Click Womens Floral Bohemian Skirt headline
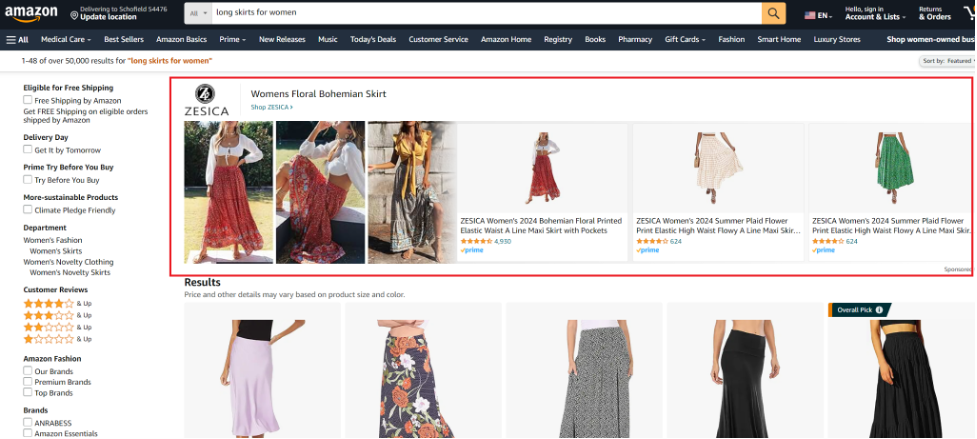 pos(318,94)
